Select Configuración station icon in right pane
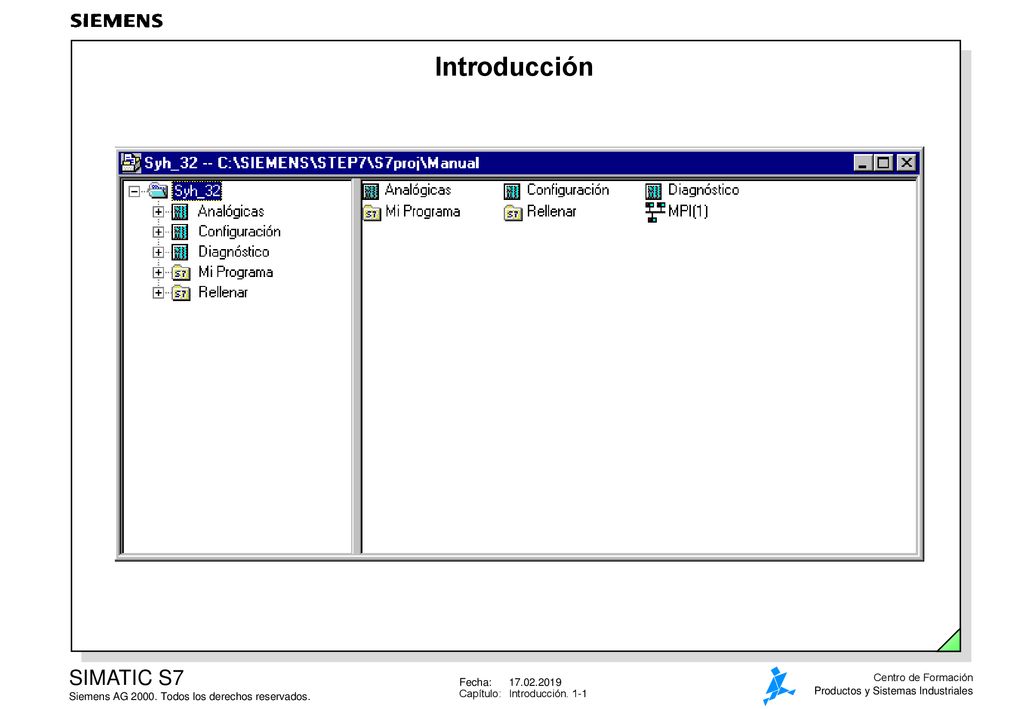 coord(512,191)
